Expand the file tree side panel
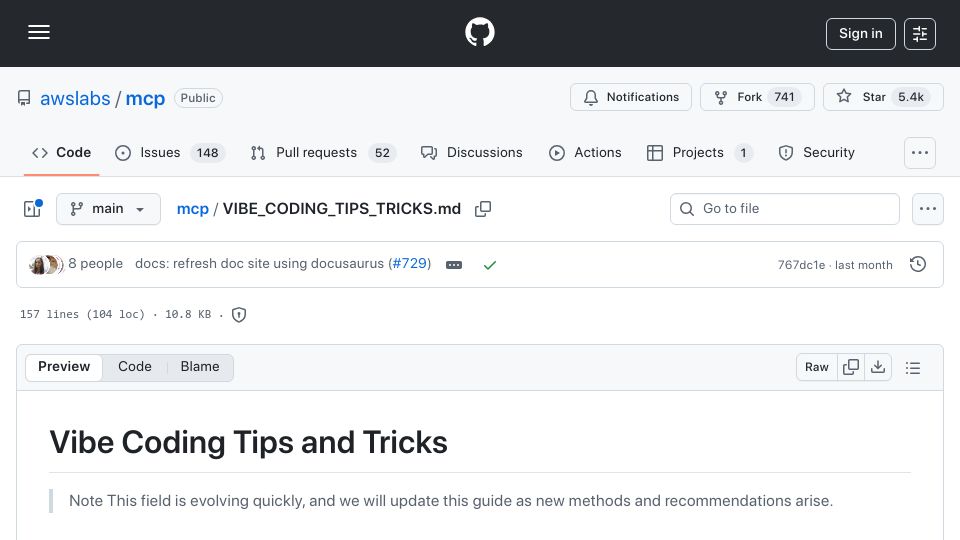This screenshot has height=540, width=960. point(32,209)
